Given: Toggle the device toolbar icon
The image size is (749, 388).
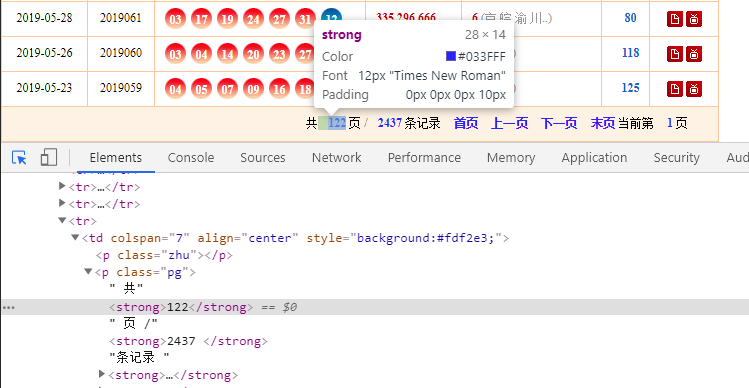Looking at the screenshot, I should 49,157.
